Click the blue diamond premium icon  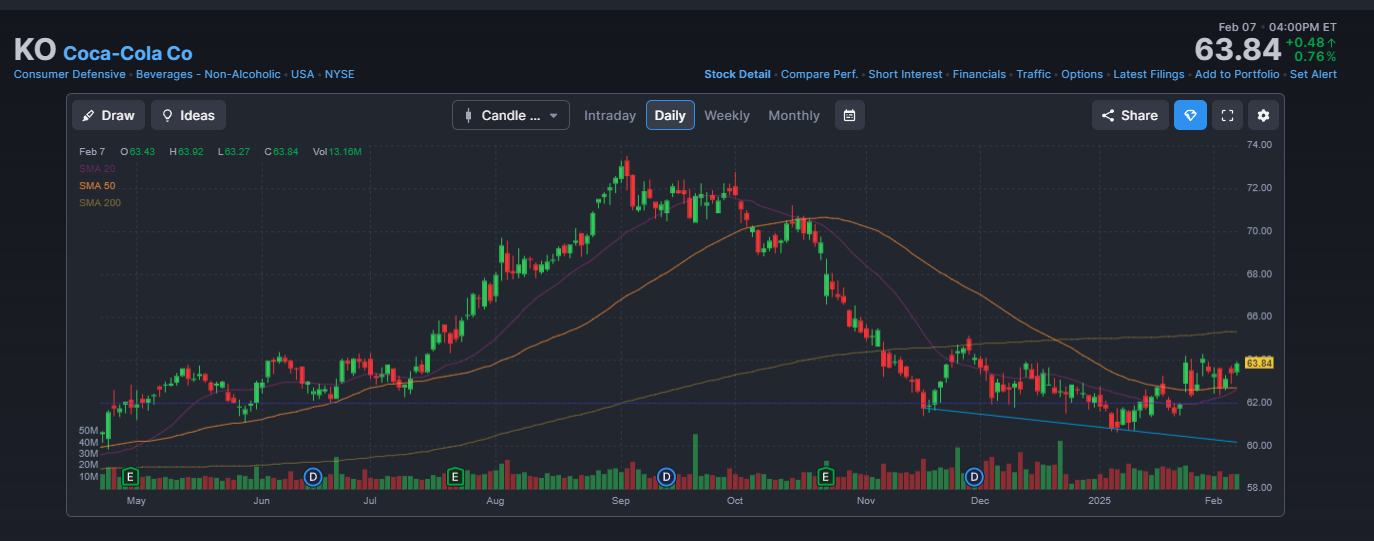click(1190, 115)
